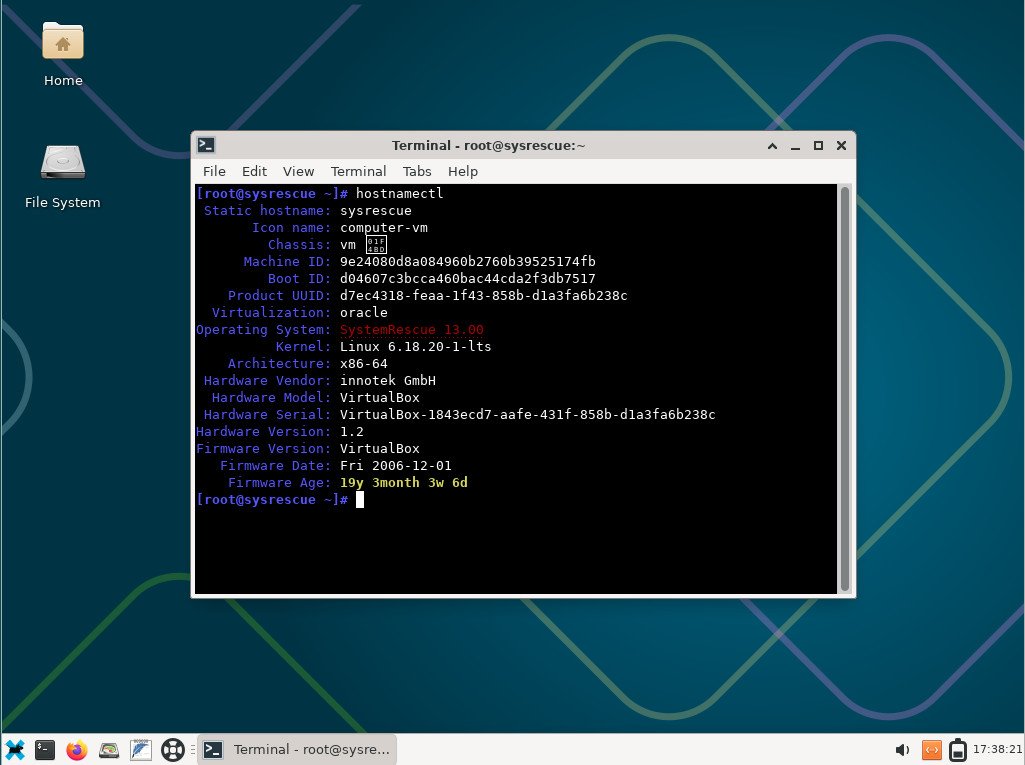Viewport: 1025px width, 765px height.
Task: Open Help in the Terminal menu bar
Action: click(463, 171)
